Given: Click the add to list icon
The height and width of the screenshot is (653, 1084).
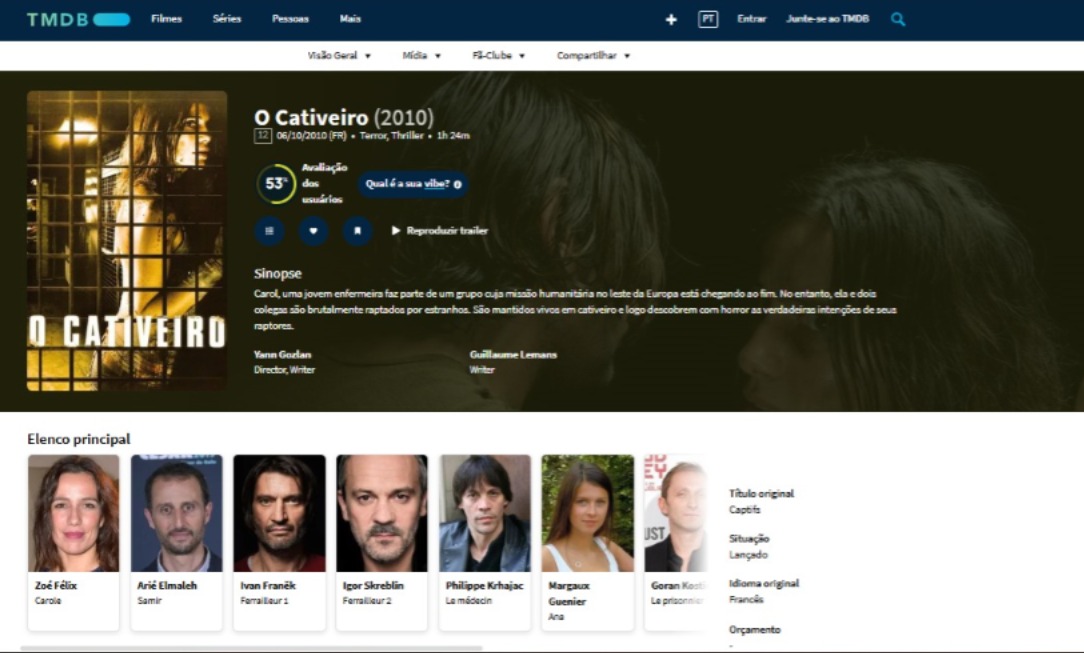Looking at the screenshot, I should tap(269, 230).
